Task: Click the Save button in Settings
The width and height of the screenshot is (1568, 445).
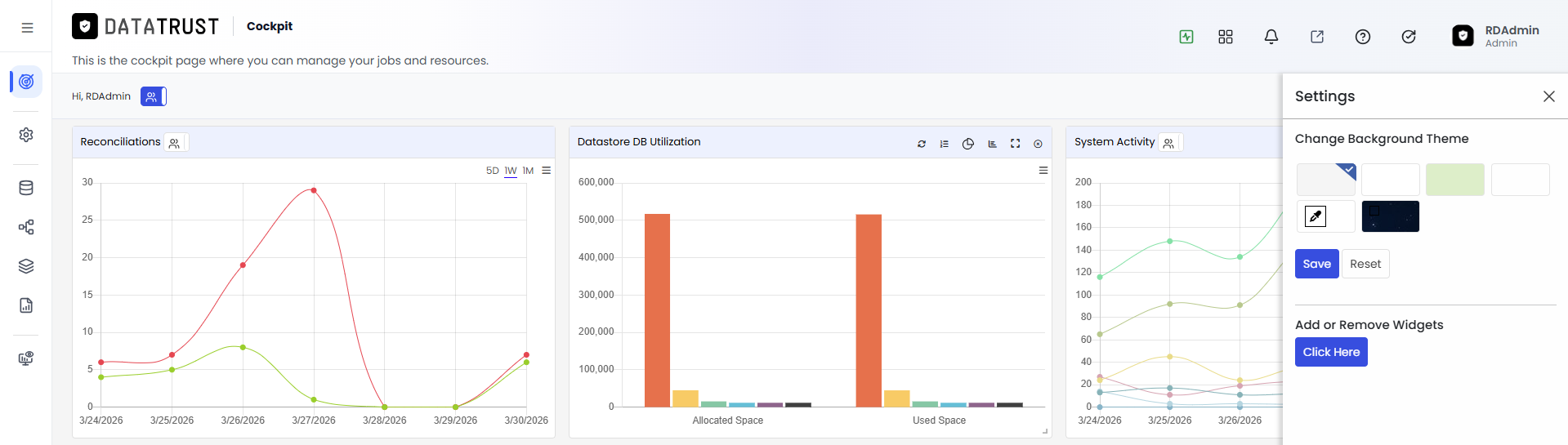Action: pos(1317,264)
